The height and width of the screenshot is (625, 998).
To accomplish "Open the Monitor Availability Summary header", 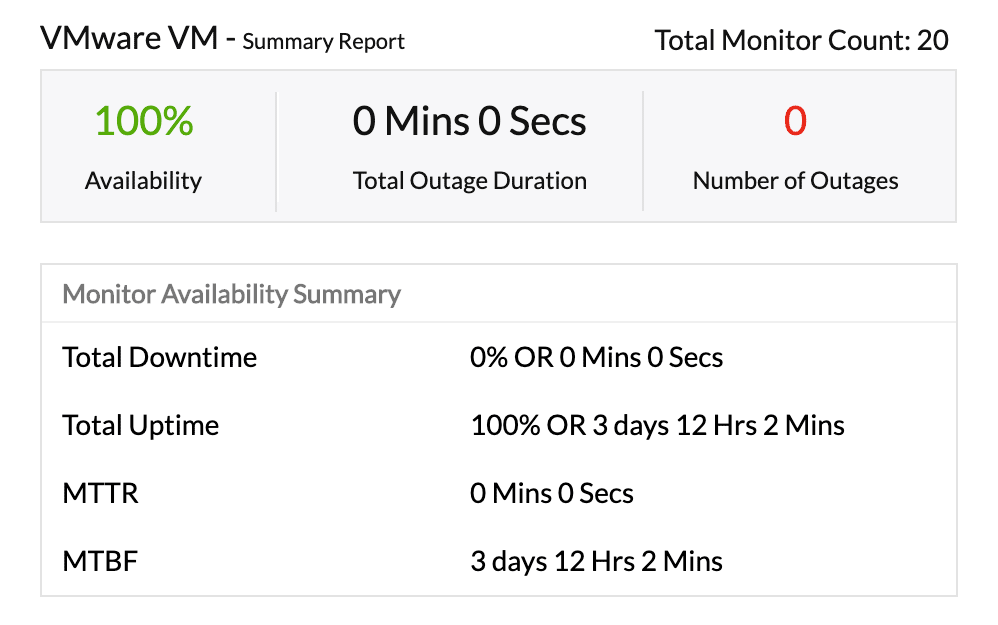I will click(x=231, y=294).
